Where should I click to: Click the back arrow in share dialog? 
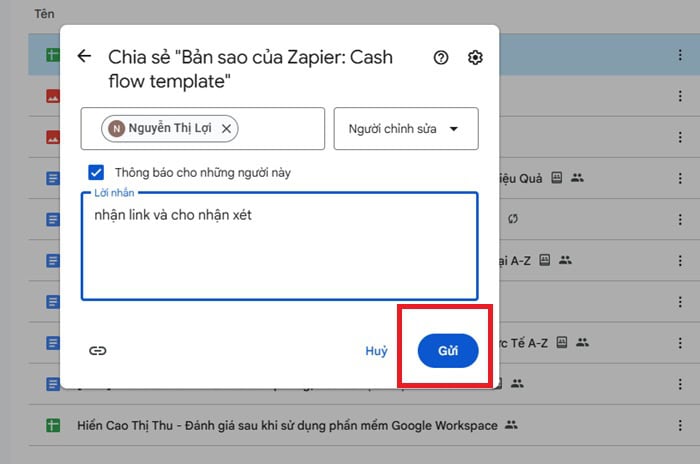[84, 57]
